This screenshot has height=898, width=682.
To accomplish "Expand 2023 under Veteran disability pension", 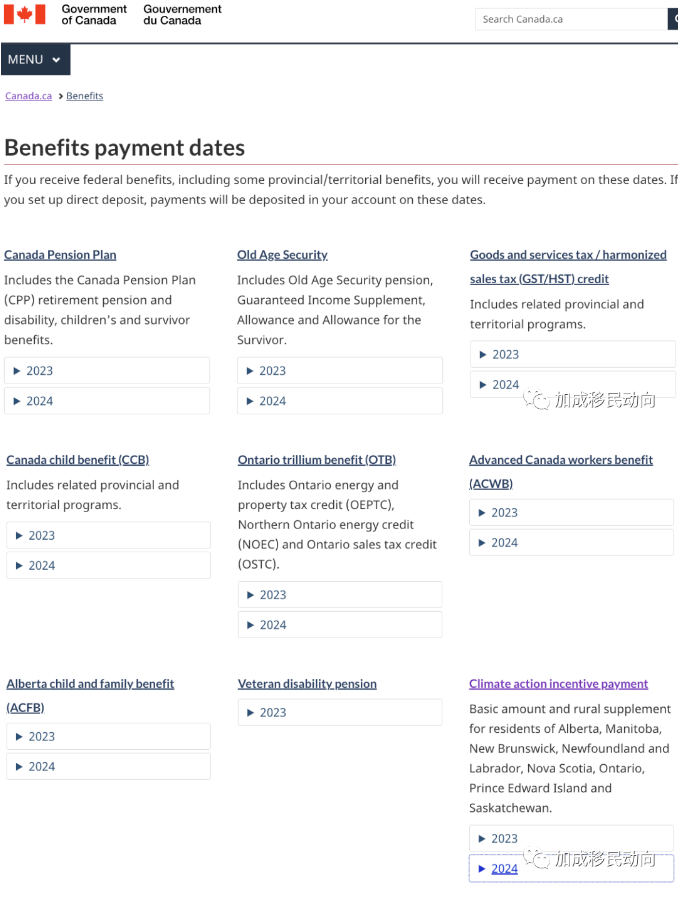I will coord(340,712).
